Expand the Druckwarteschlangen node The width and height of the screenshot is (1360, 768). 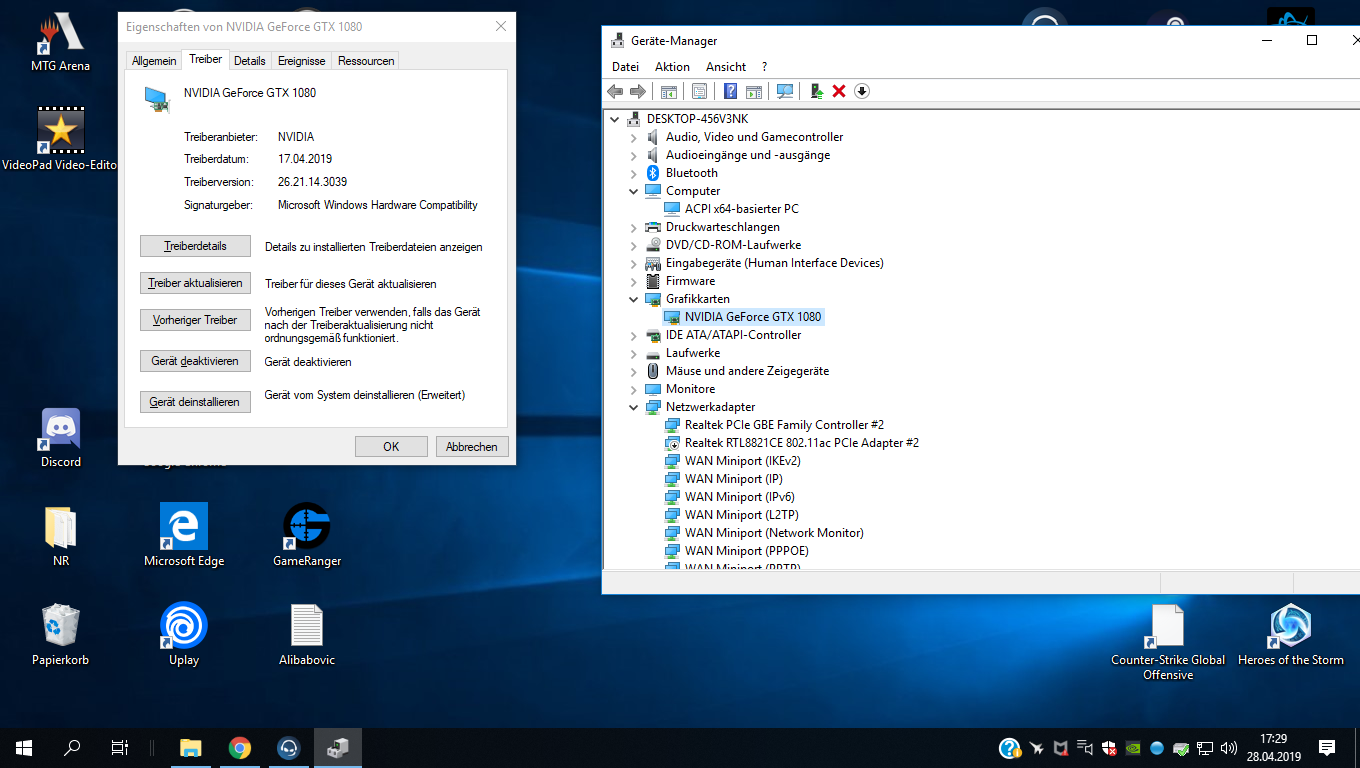pos(633,227)
